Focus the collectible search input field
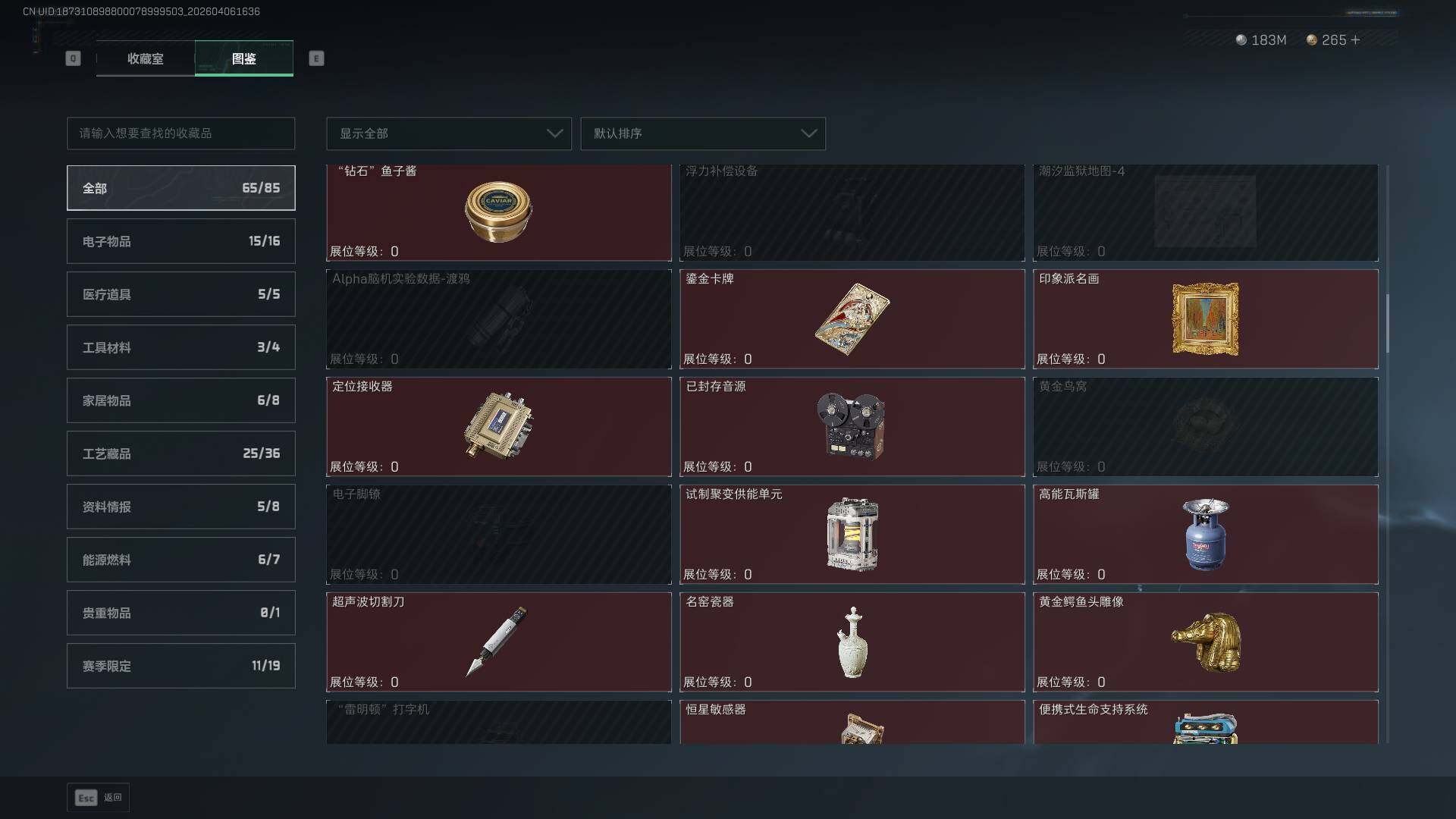The image size is (1456, 819). click(181, 133)
